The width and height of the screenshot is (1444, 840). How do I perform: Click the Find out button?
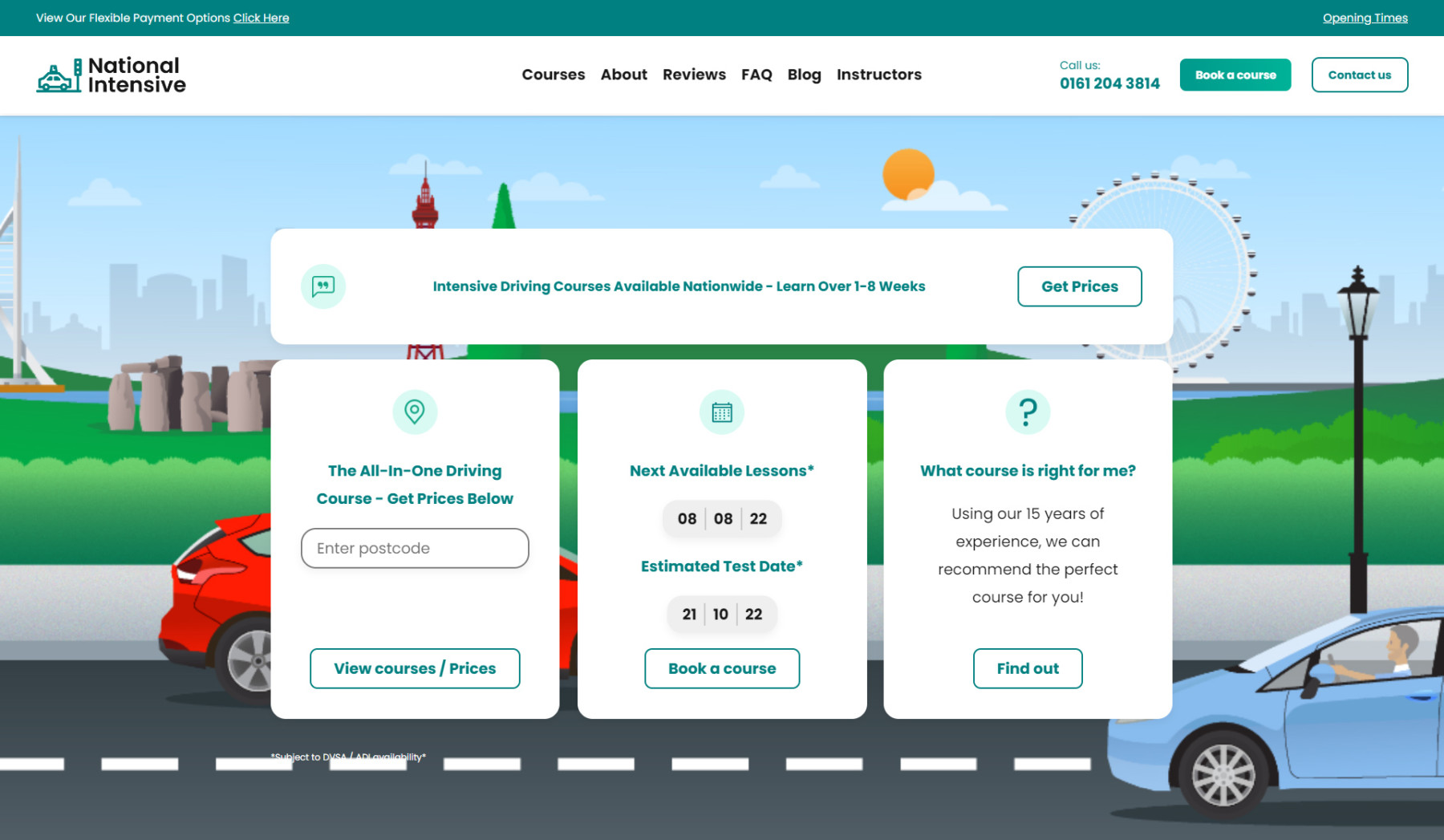[1028, 668]
